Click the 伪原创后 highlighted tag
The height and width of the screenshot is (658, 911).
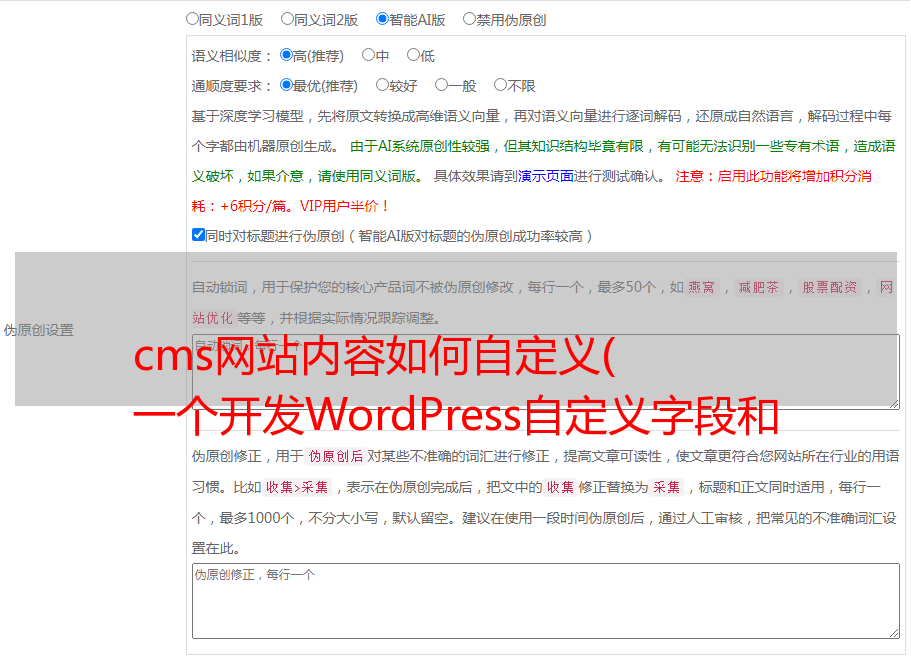coord(335,456)
